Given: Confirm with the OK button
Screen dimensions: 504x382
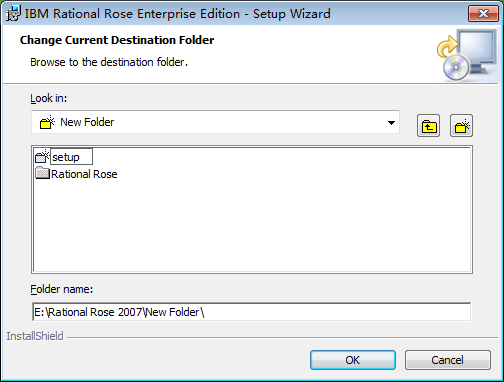Looking at the screenshot, I should 353,360.
